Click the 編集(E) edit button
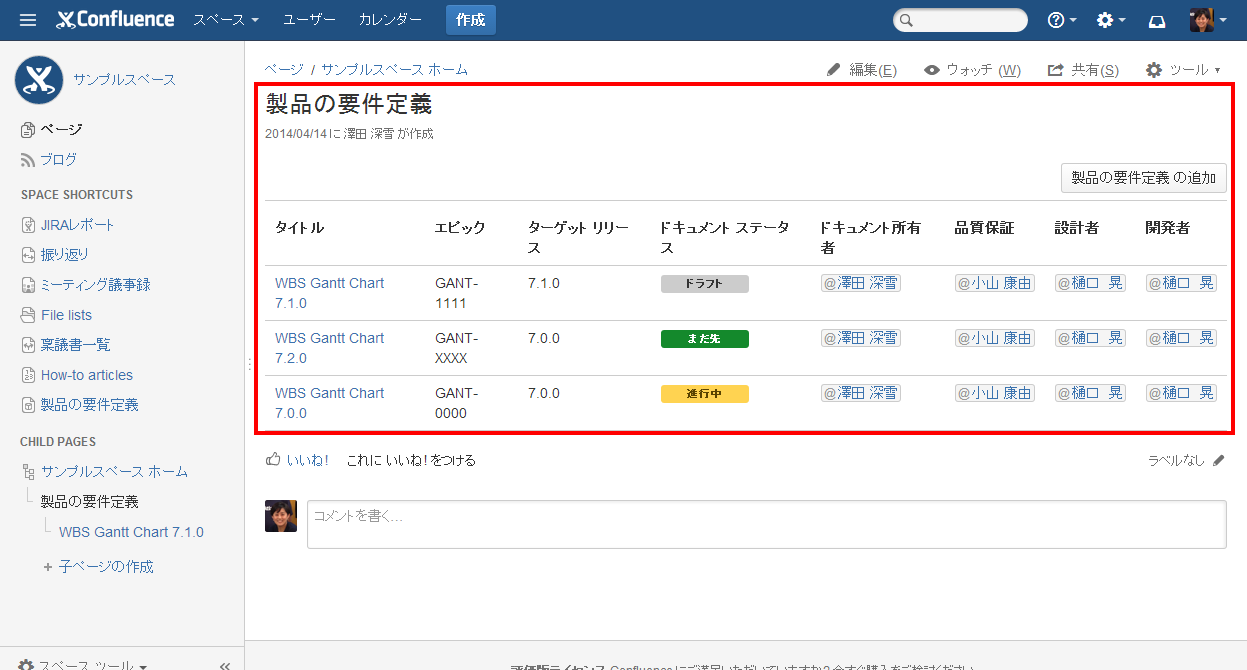This screenshot has width=1247, height=670. coord(862,70)
